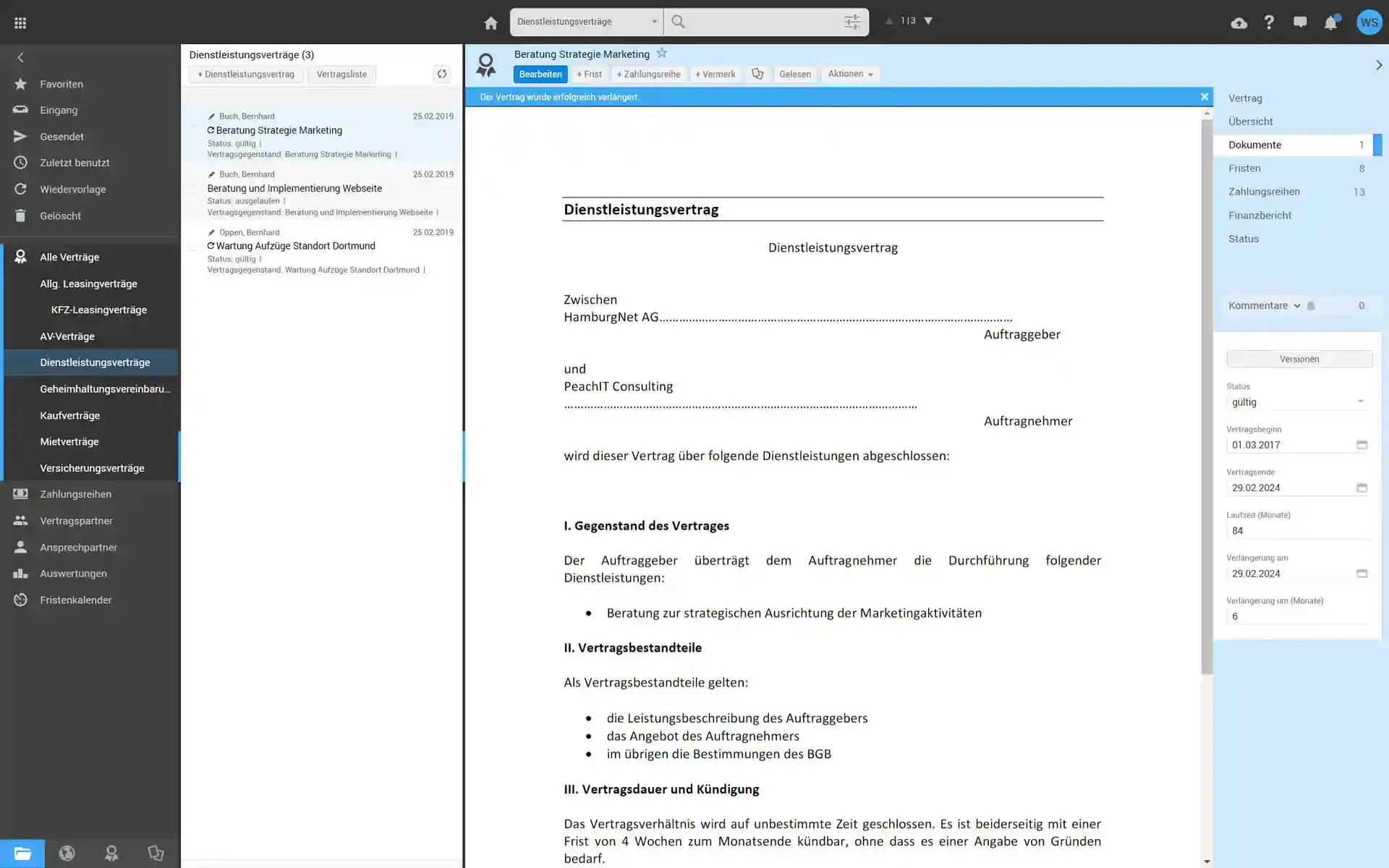Check the Beratung Strategie Marketing entry box
Screen dimensions: 1389x868
(192, 131)
